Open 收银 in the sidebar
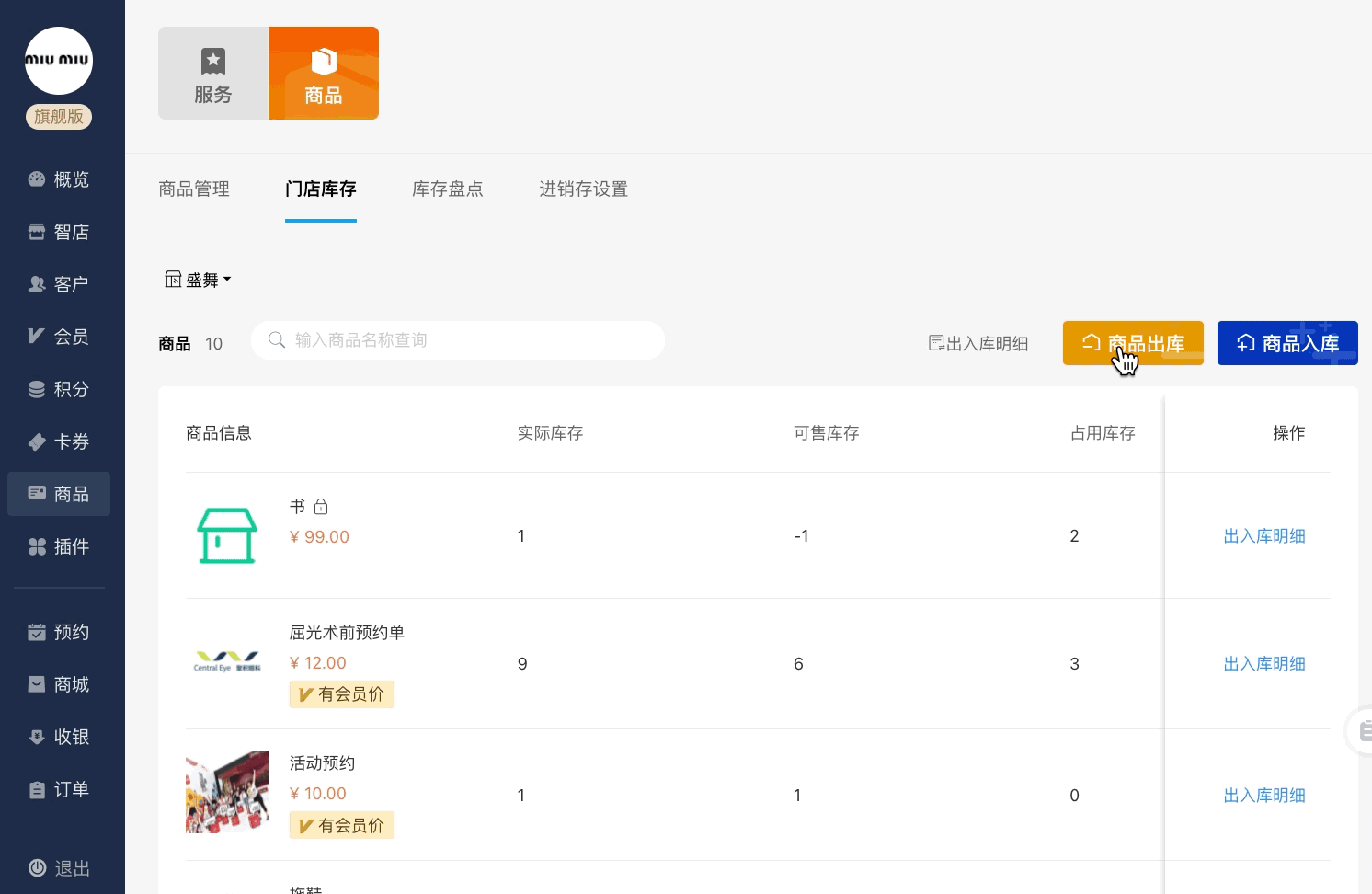 tap(59, 737)
